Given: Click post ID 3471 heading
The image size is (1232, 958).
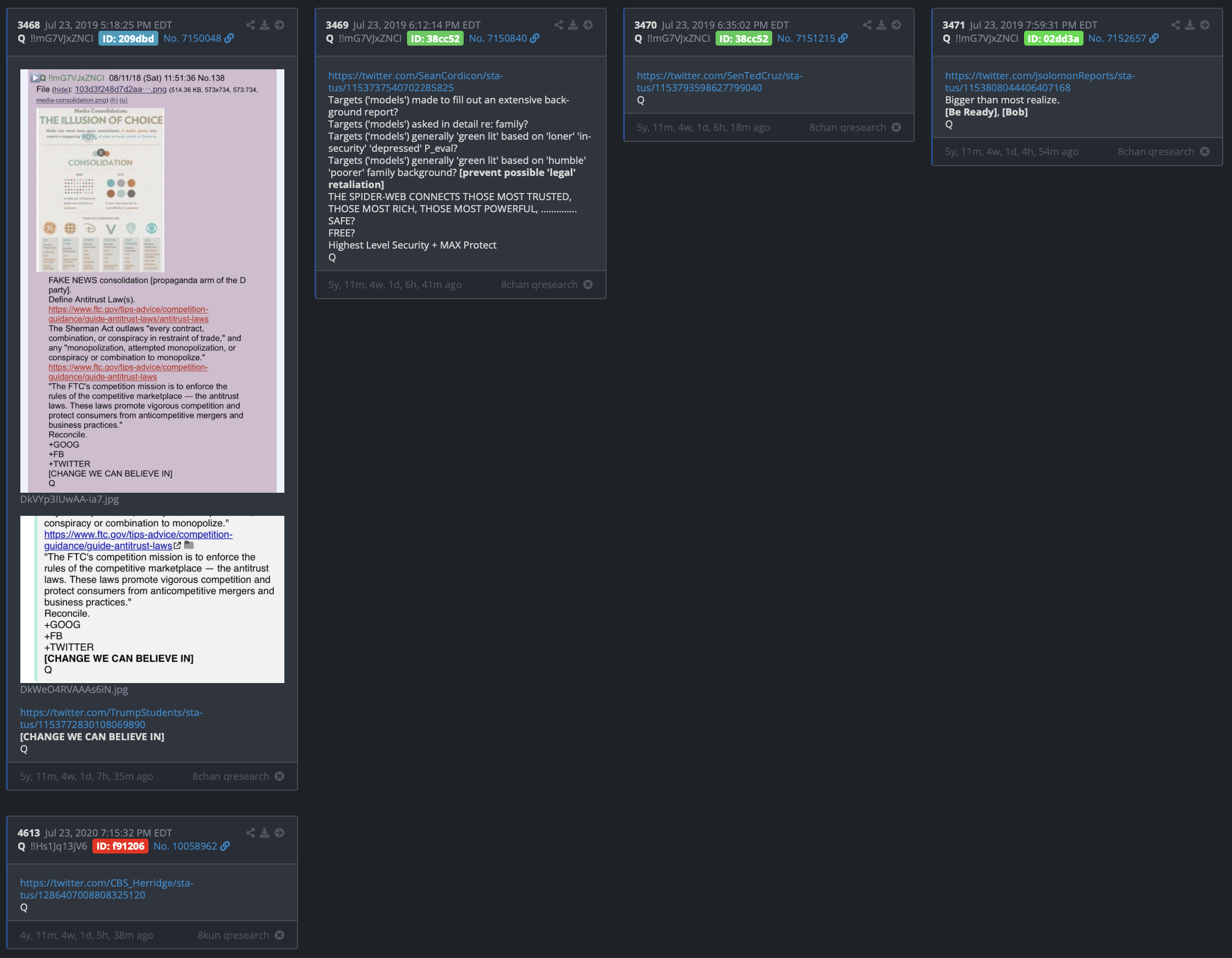Looking at the screenshot, I should point(954,25).
